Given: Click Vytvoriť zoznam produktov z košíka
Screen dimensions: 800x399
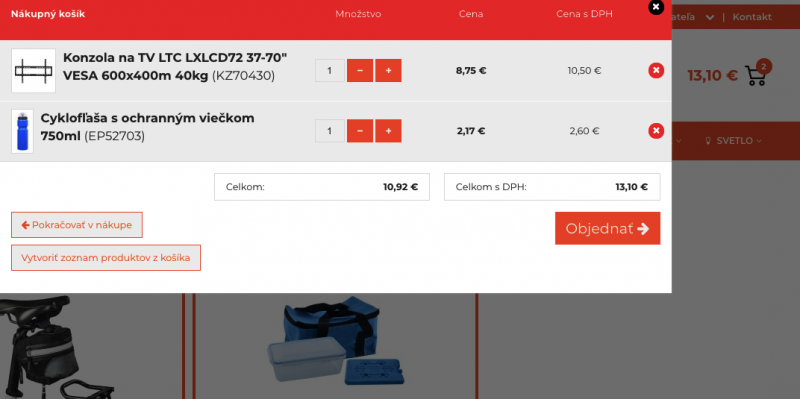Looking at the screenshot, I should 106,258.
